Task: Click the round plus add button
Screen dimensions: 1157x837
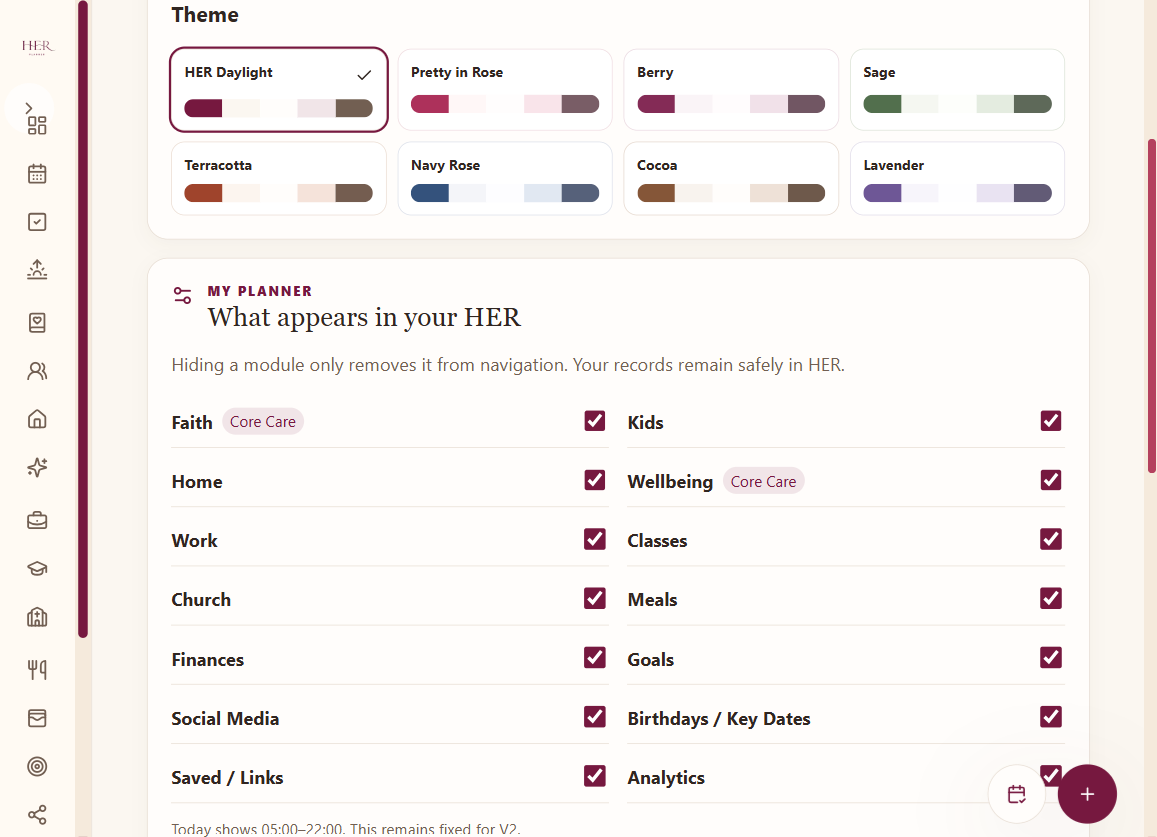Action: tap(1087, 794)
